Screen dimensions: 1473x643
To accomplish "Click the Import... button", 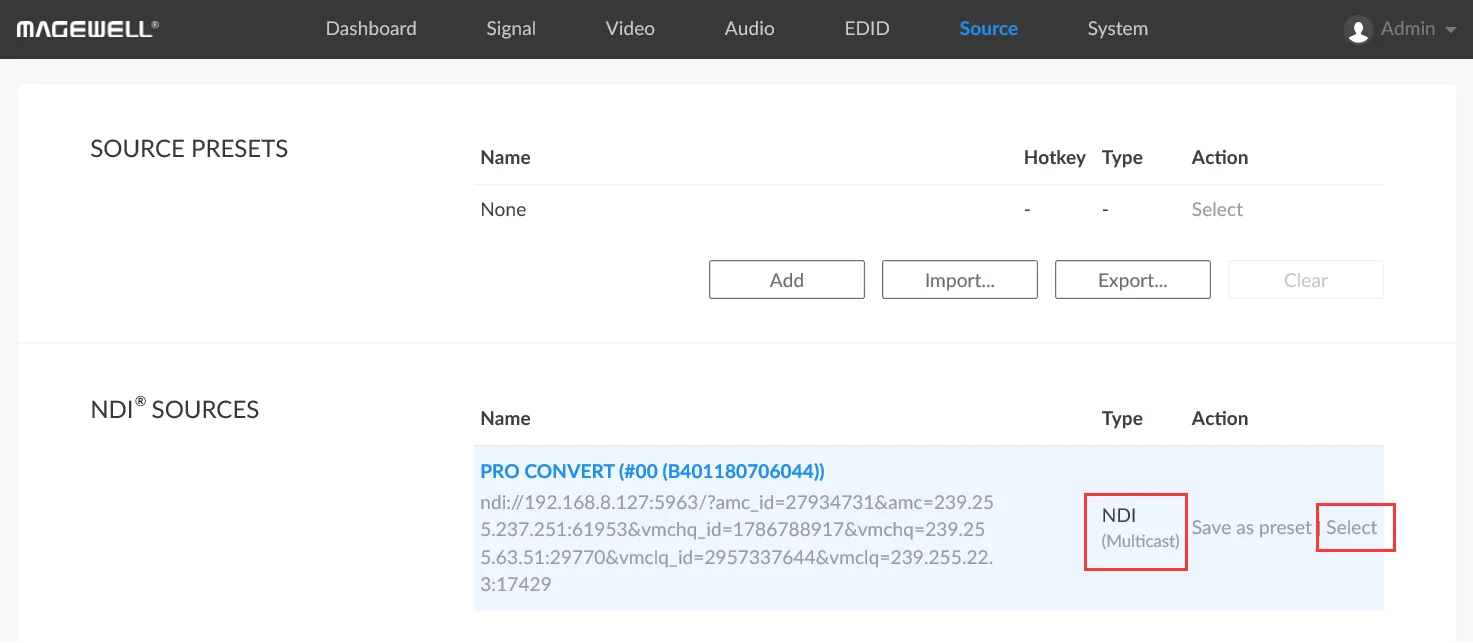I will (x=960, y=280).
